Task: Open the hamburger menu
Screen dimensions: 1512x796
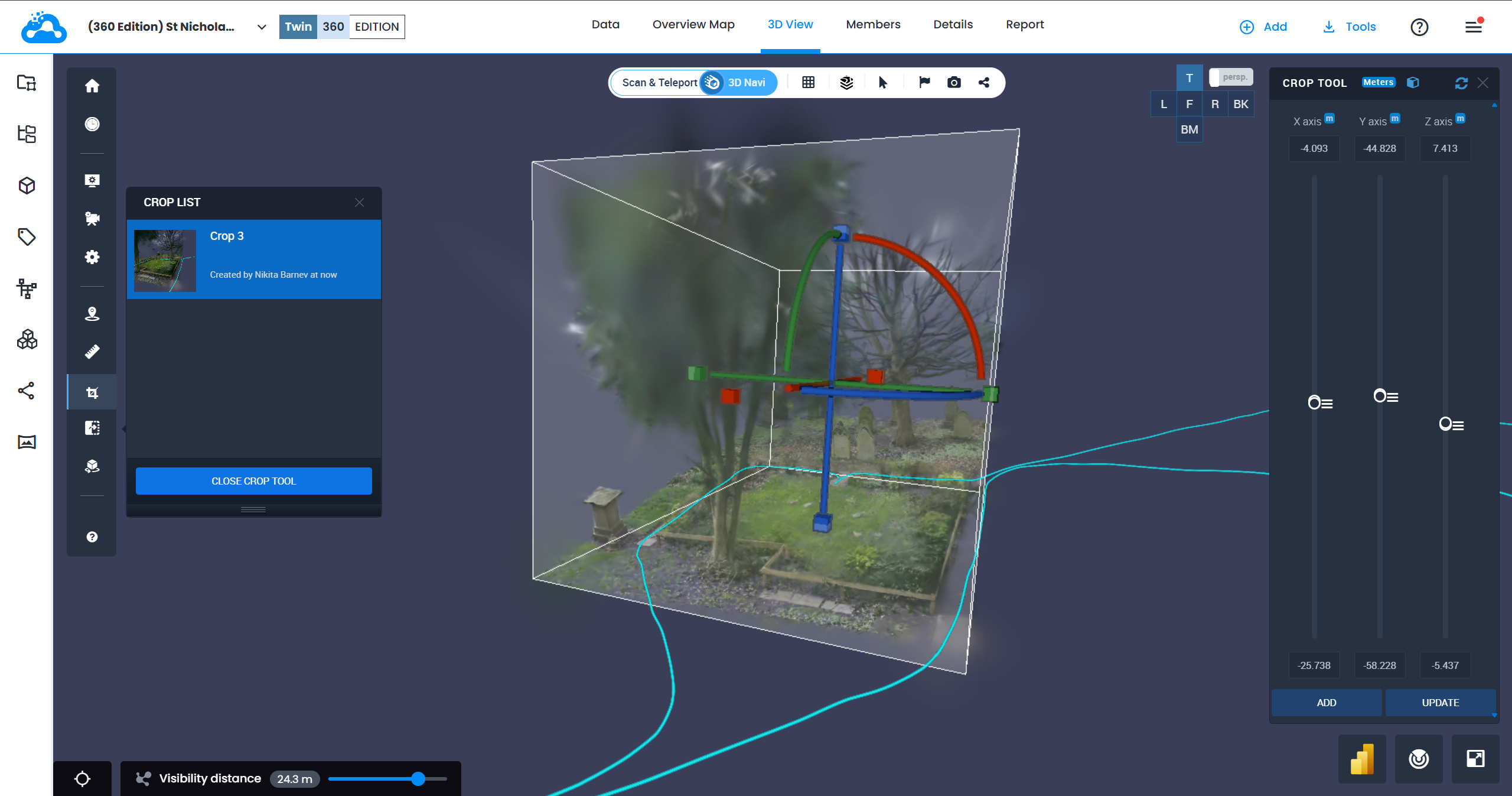Action: (x=1473, y=27)
